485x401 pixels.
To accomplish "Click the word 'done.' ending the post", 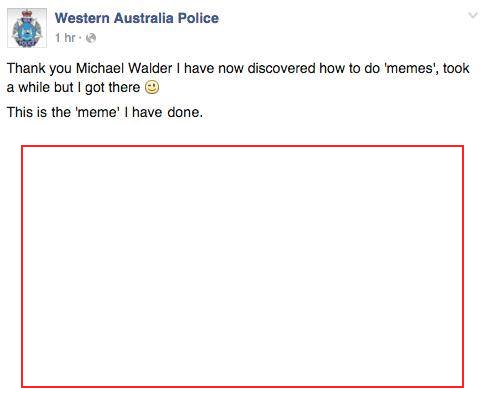I will coord(185,112).
